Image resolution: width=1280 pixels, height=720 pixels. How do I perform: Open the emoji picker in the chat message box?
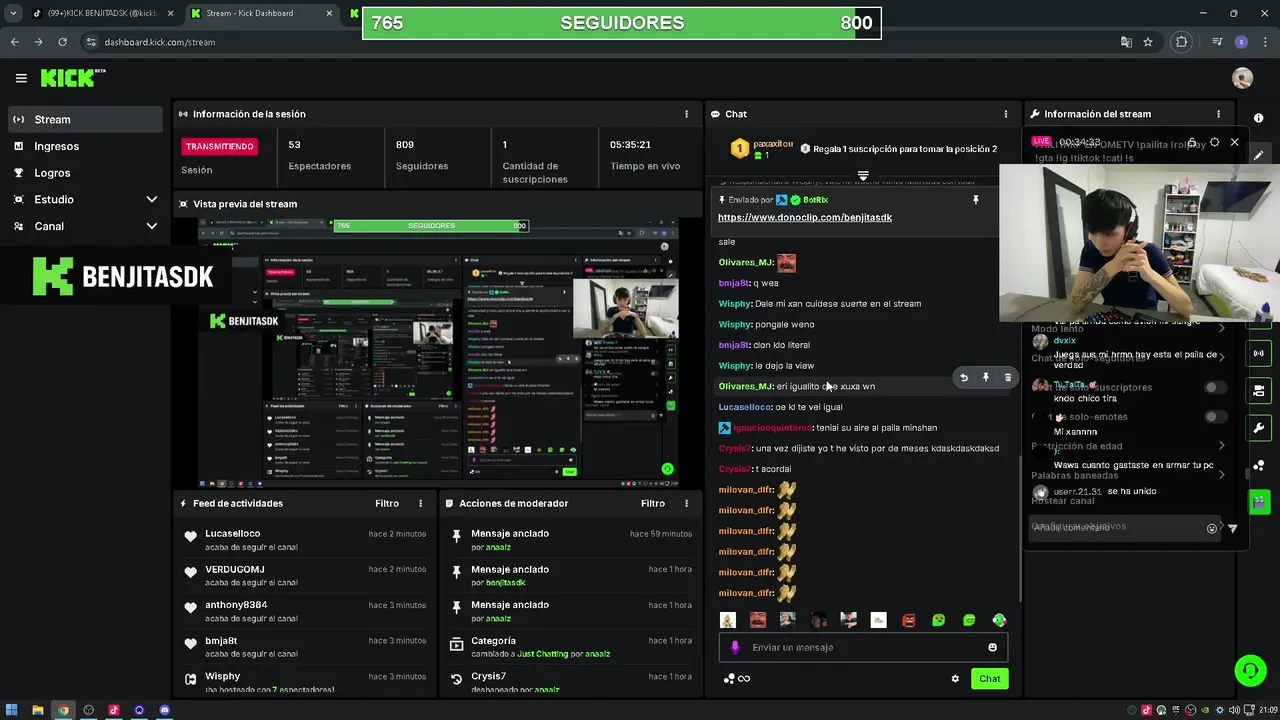pyautogui.click(x=992, y=647)
